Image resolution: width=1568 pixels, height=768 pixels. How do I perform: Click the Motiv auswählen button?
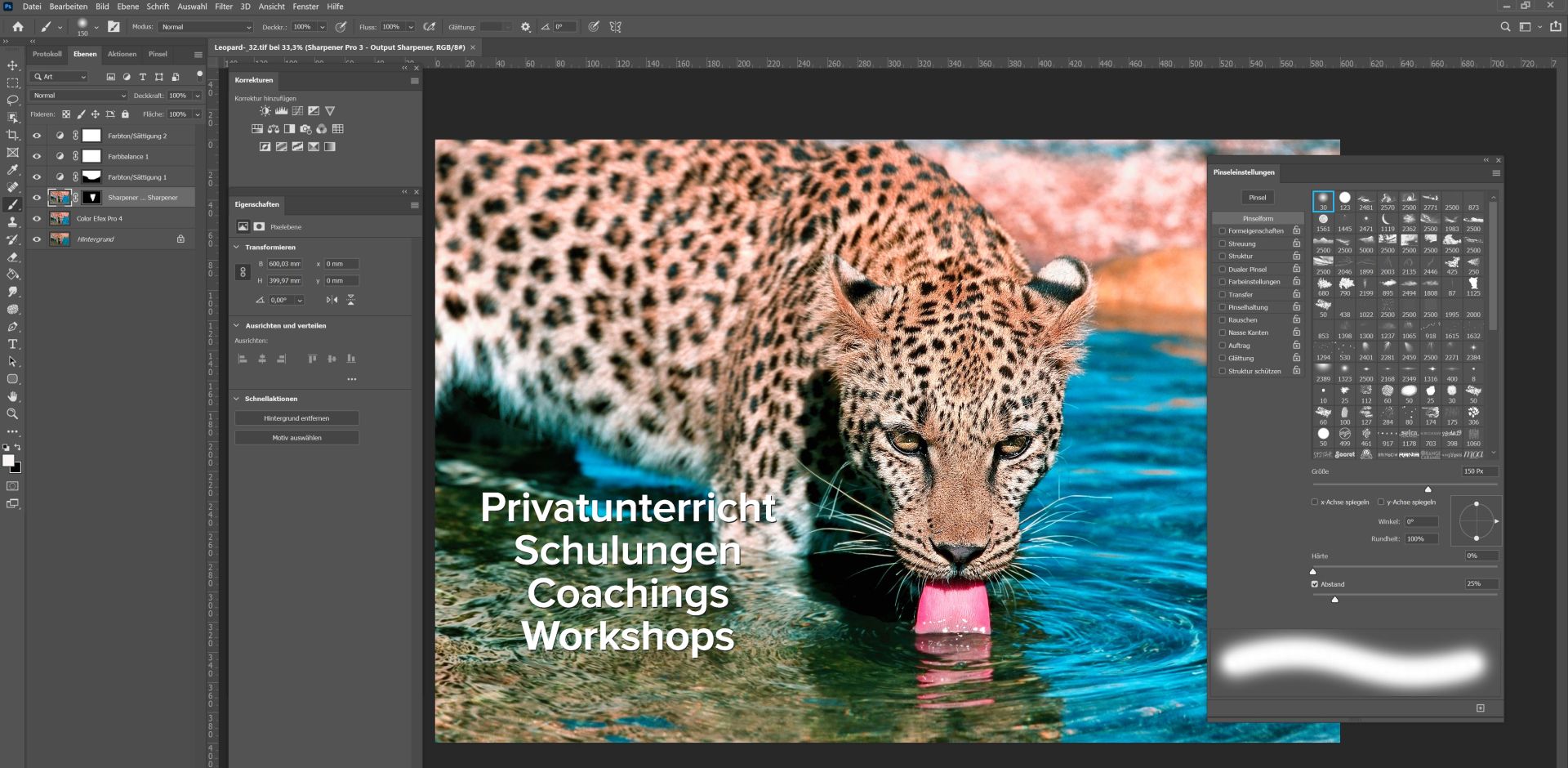pyautogui.click(x=296, y=438)
